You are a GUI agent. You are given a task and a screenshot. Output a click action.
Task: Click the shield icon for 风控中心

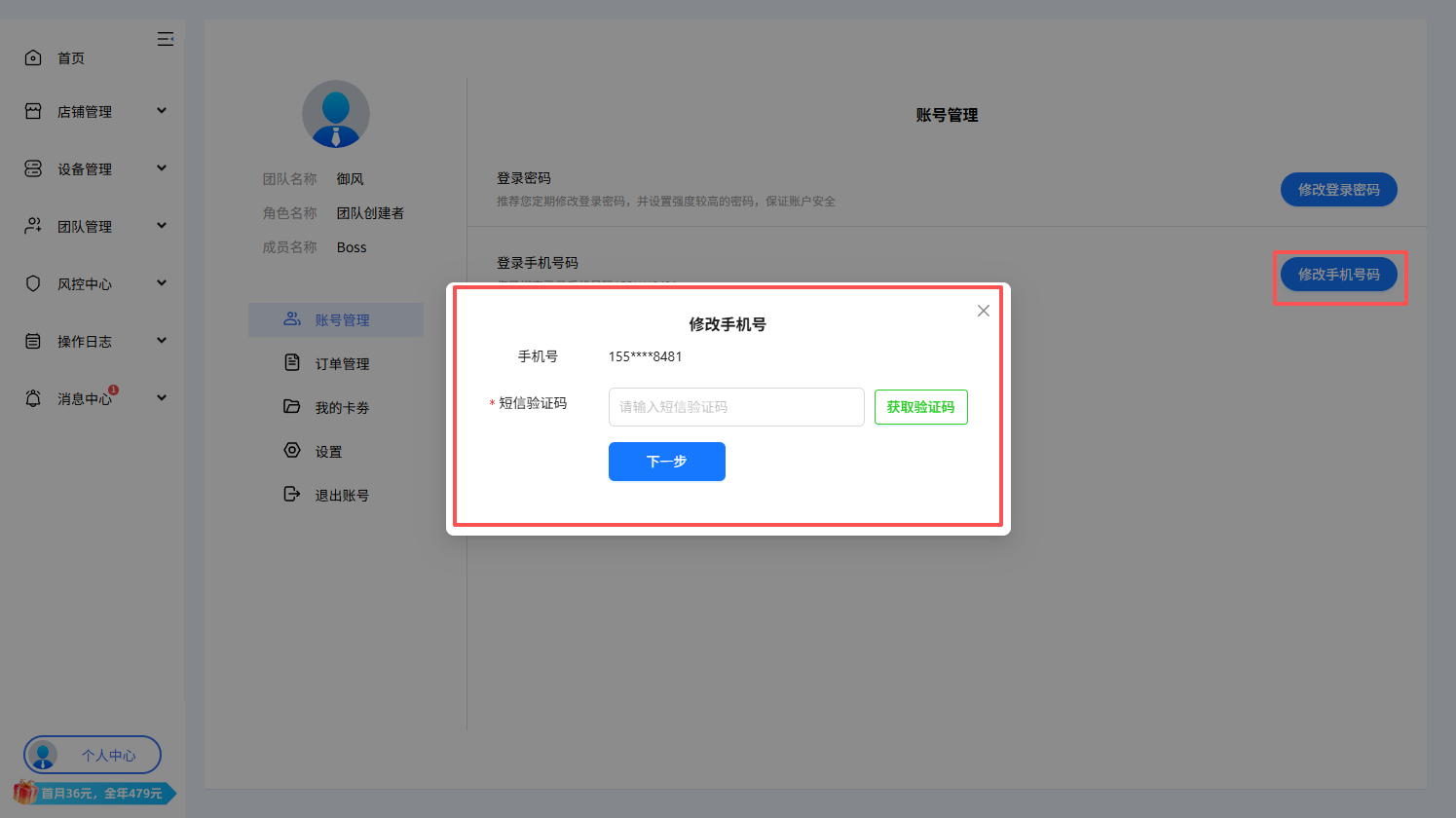34,282
